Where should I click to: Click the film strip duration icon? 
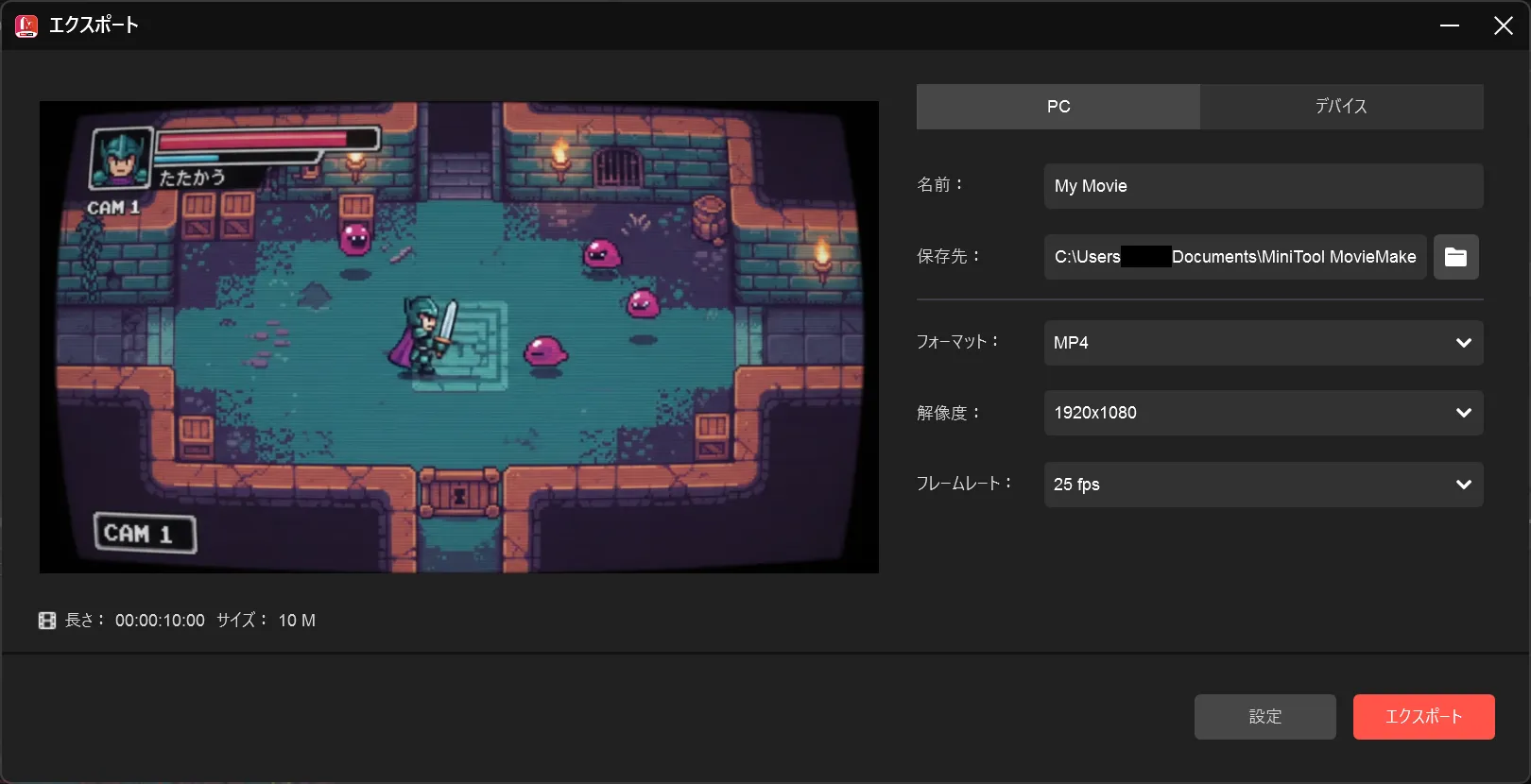47,621
